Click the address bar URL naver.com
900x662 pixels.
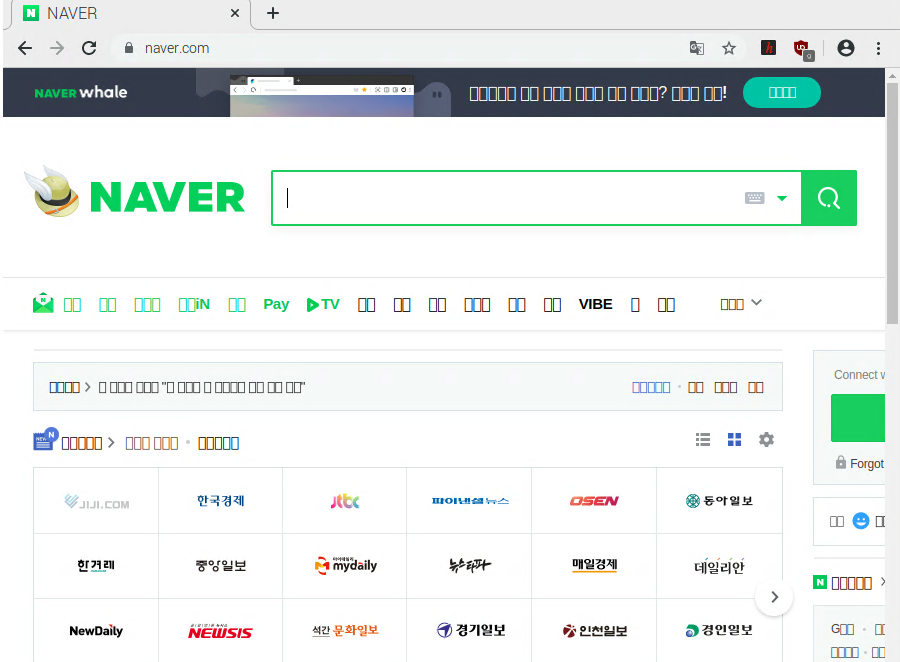[177, 48]
